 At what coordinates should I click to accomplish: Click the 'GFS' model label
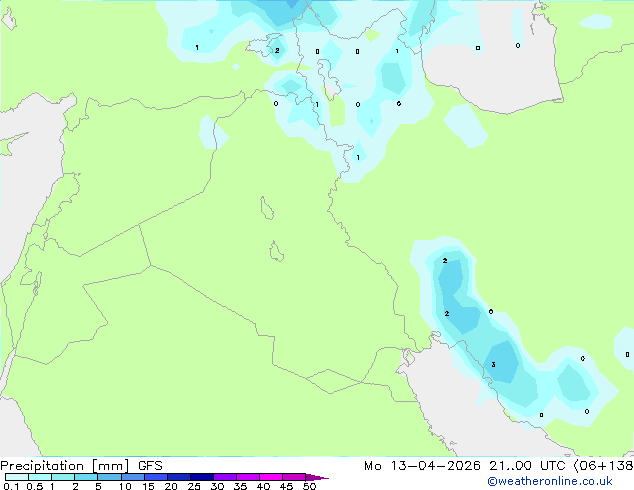pos(150,466)
